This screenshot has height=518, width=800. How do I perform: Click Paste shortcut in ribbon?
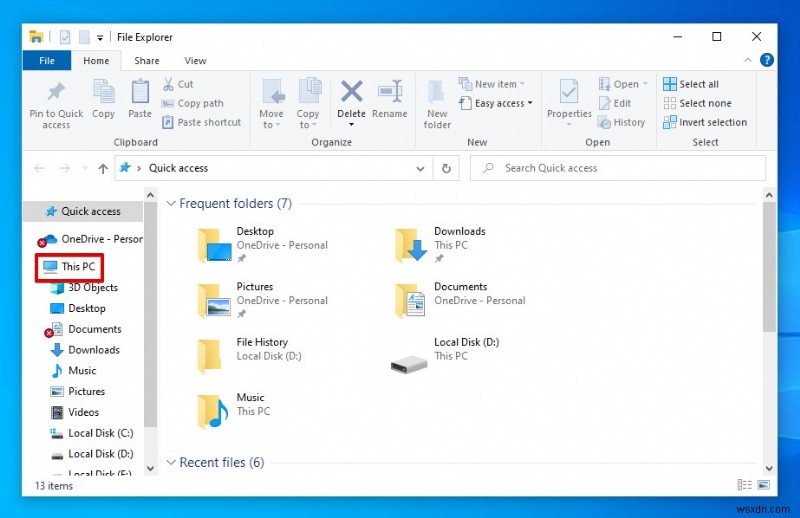pos(202,122)
